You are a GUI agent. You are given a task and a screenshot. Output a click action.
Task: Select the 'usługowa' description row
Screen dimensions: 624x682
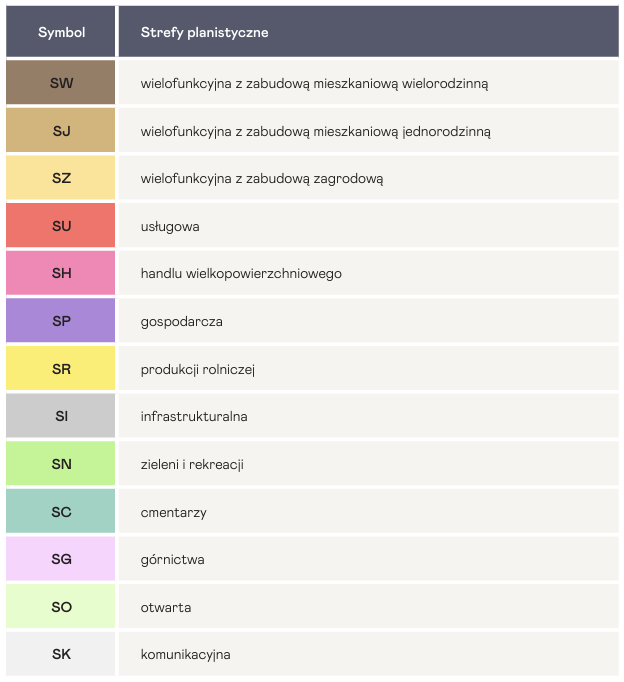point(170,226)
